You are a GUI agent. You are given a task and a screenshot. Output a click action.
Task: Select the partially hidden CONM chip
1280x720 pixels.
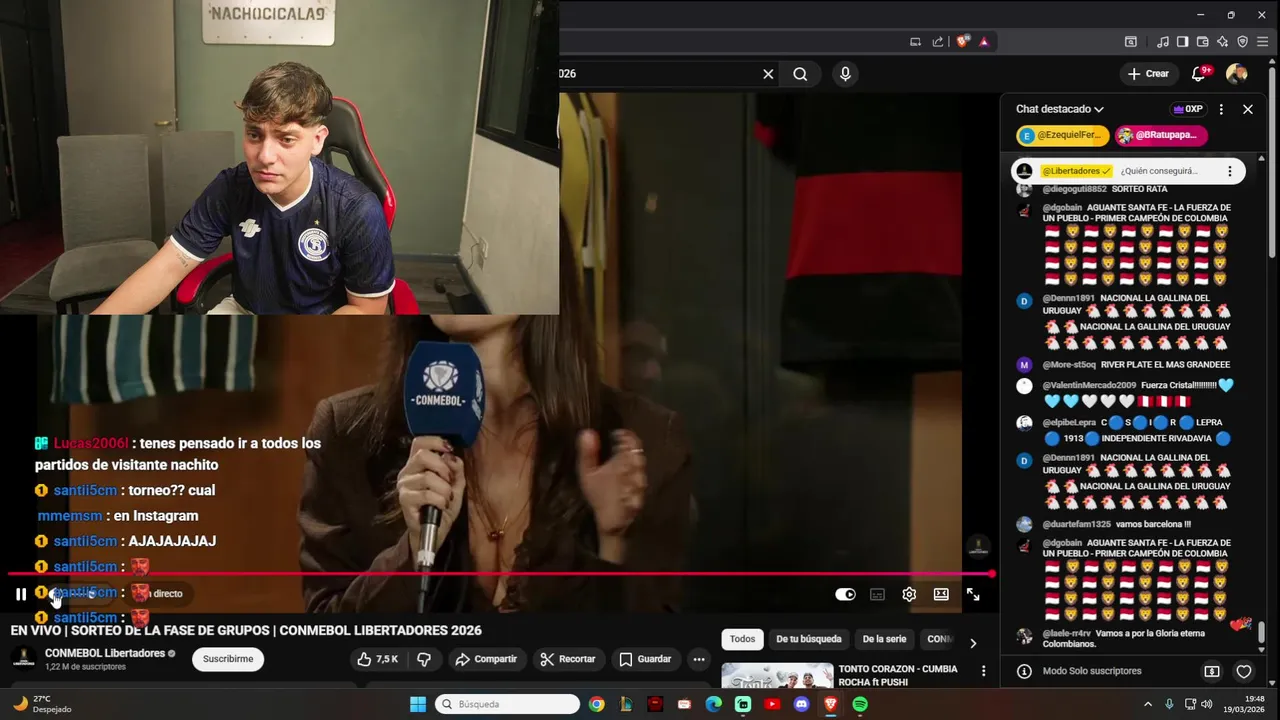[x=939, y=639]
